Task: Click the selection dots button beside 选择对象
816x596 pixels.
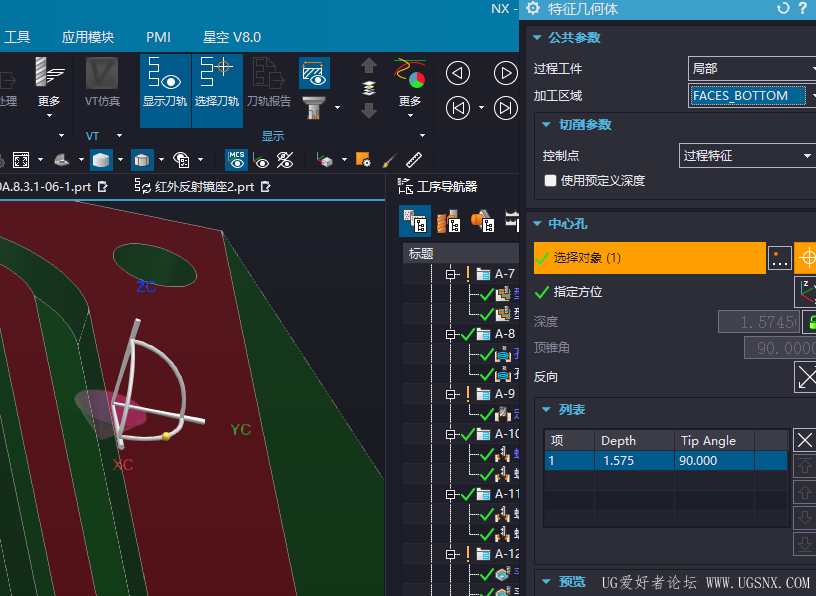Action: pos(780,258)
